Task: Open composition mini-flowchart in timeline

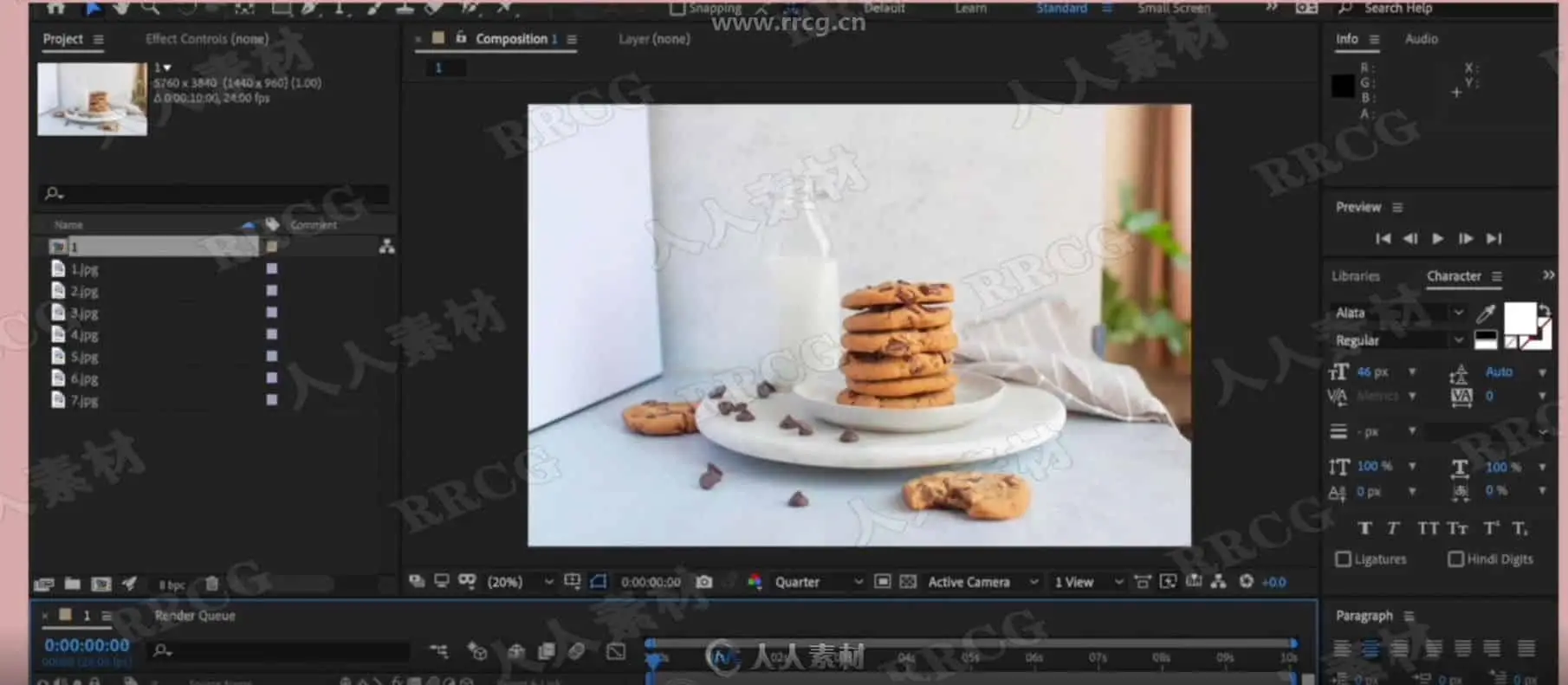Action: [439, 650]
